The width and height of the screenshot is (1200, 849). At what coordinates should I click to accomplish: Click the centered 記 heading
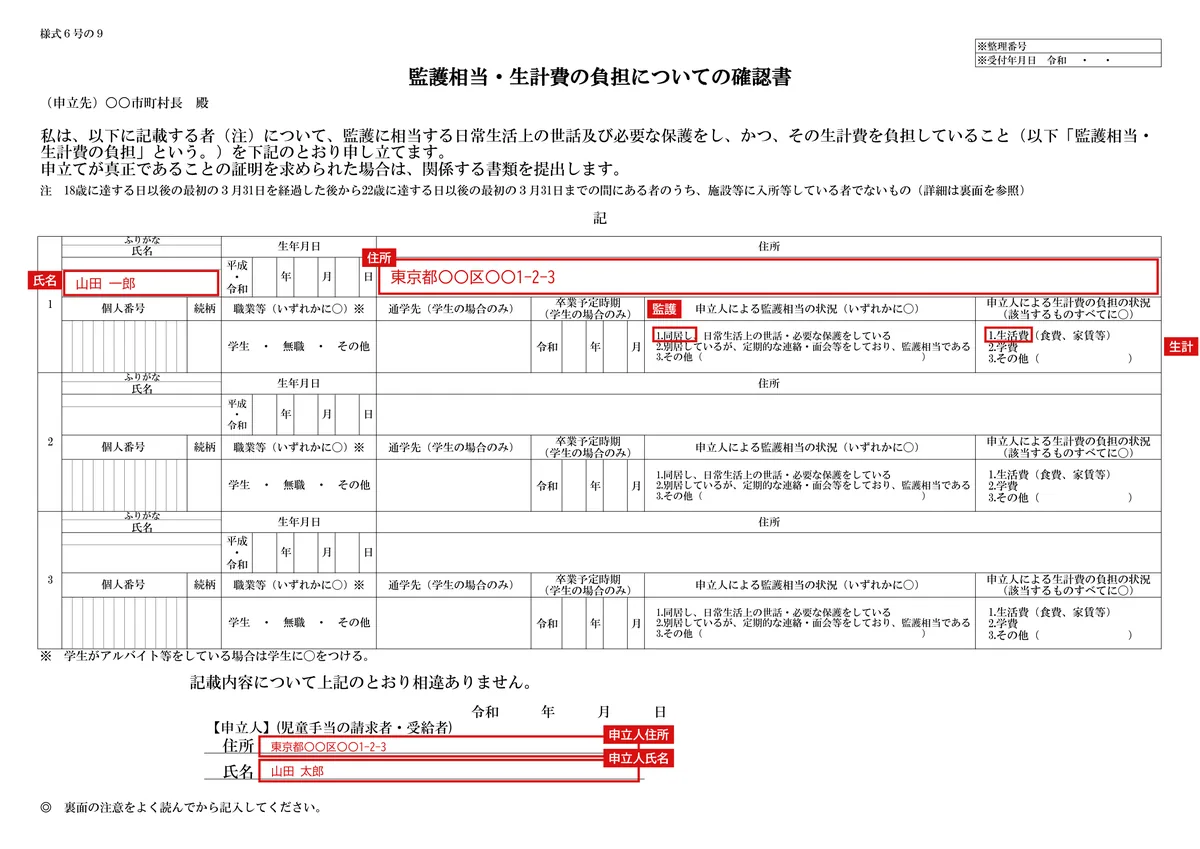click(x=599, y=218)
